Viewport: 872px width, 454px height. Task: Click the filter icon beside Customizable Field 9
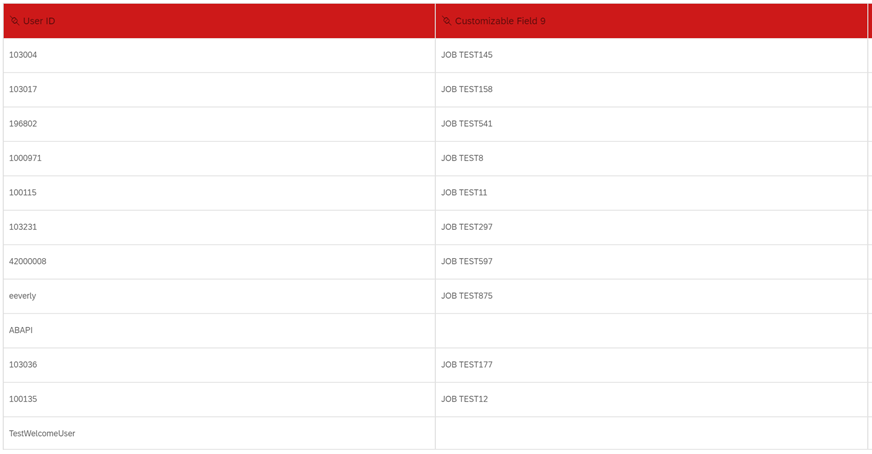447,21
